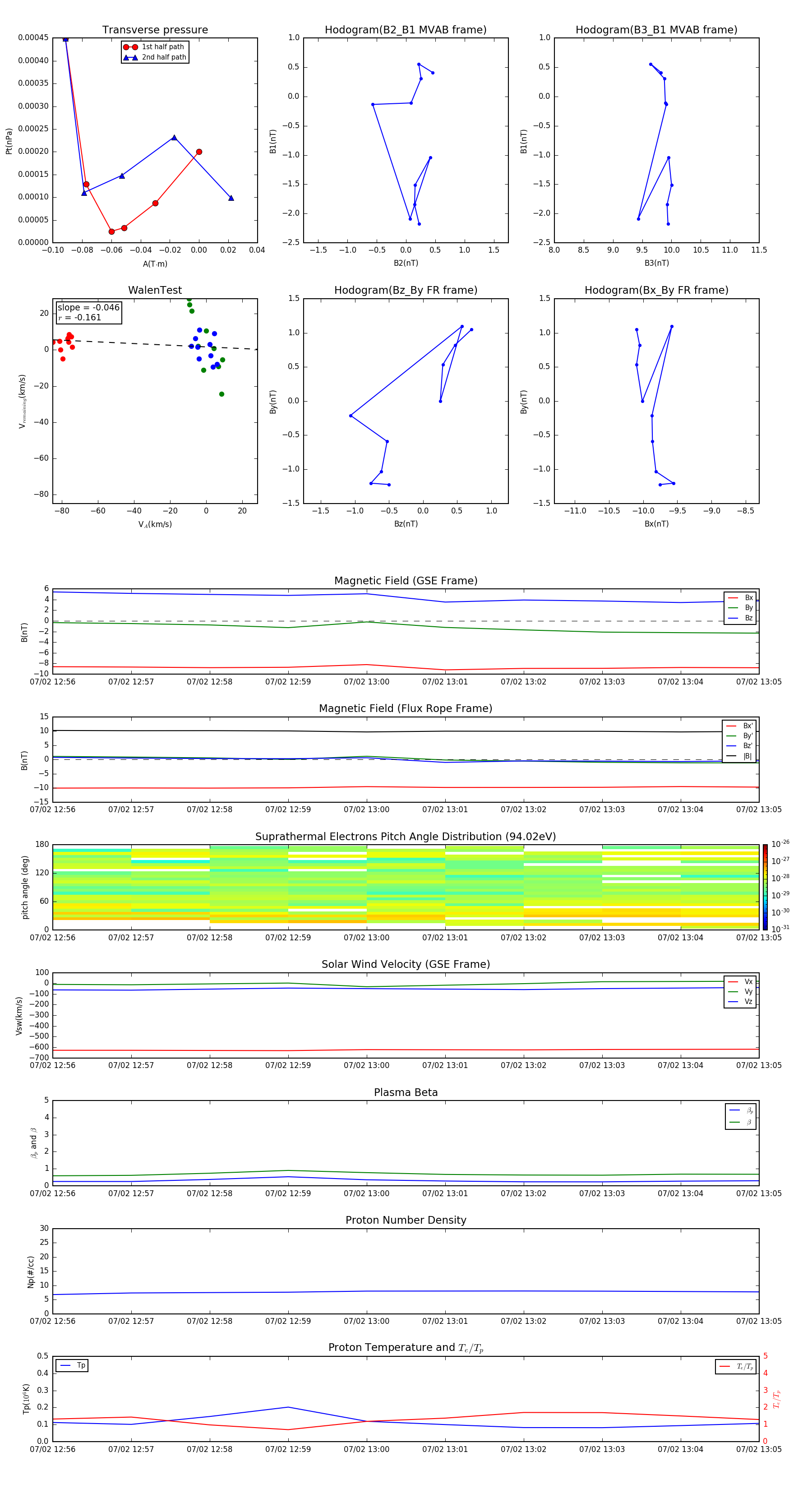Select the 'slope = -0.046' annotation

point(88,308)
